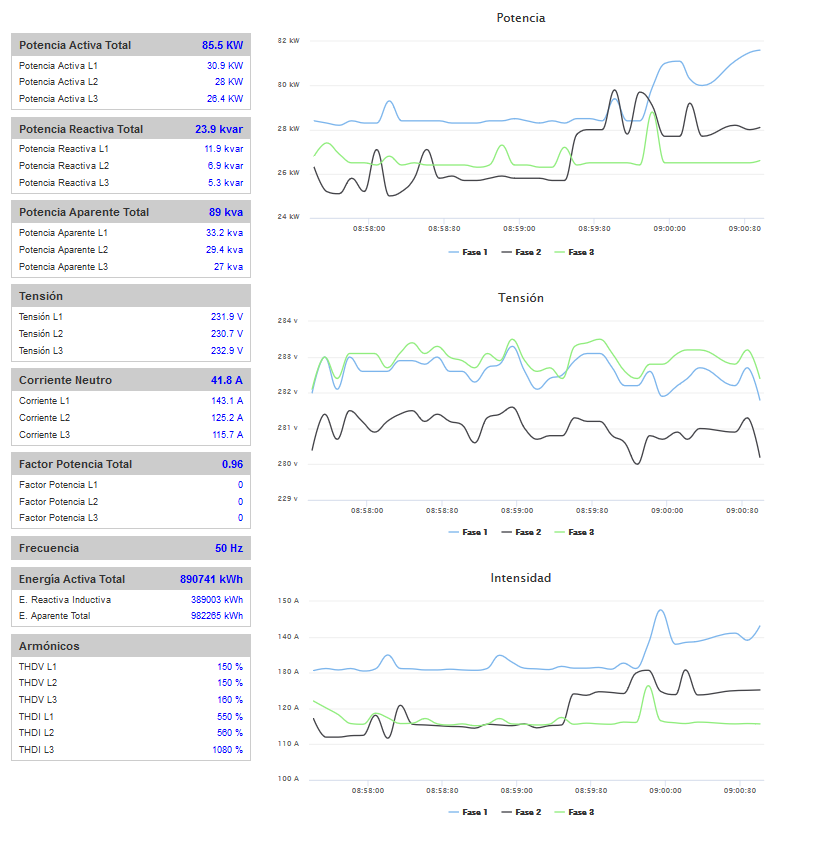Screen dimensions: 816x841
Task: Select the Potencia Reactiva Total header
Action: (x=130, y=129)
